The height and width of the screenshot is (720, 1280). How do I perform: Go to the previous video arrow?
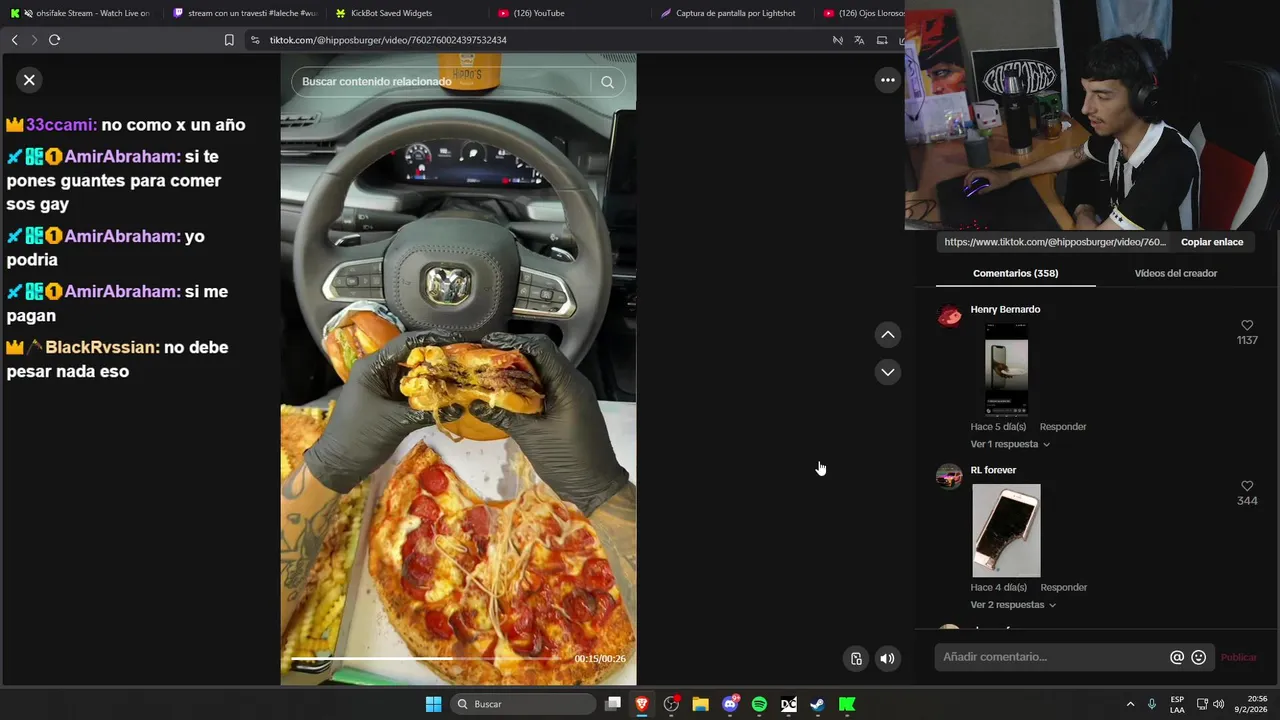tap(887, 335)
